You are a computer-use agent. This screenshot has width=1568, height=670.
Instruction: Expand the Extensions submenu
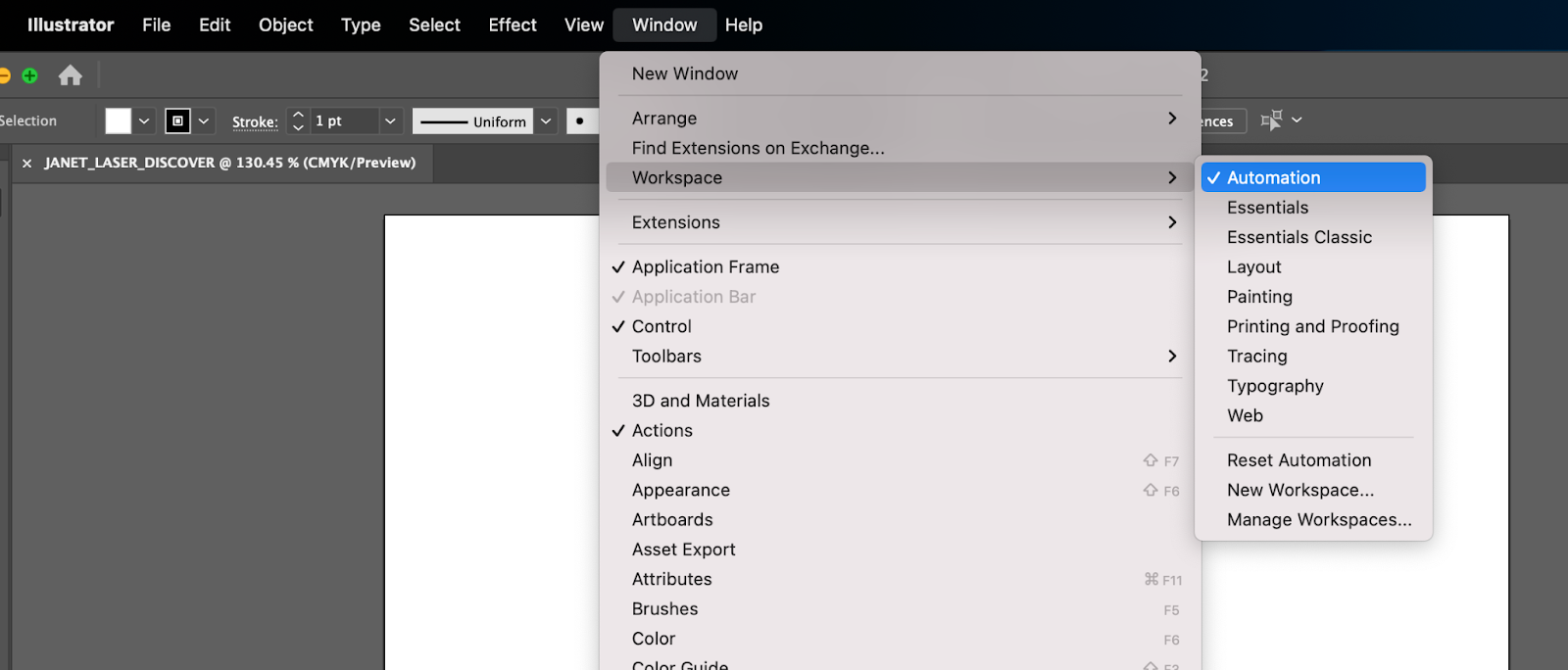click(x=900, y=222)
